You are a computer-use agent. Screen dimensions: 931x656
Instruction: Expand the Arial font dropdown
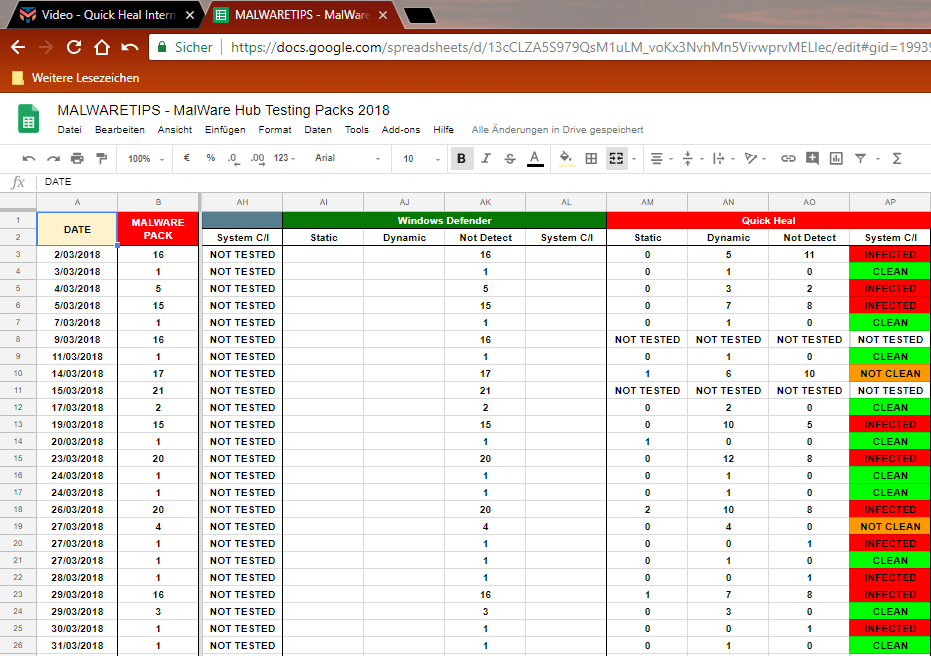(347, 158)
